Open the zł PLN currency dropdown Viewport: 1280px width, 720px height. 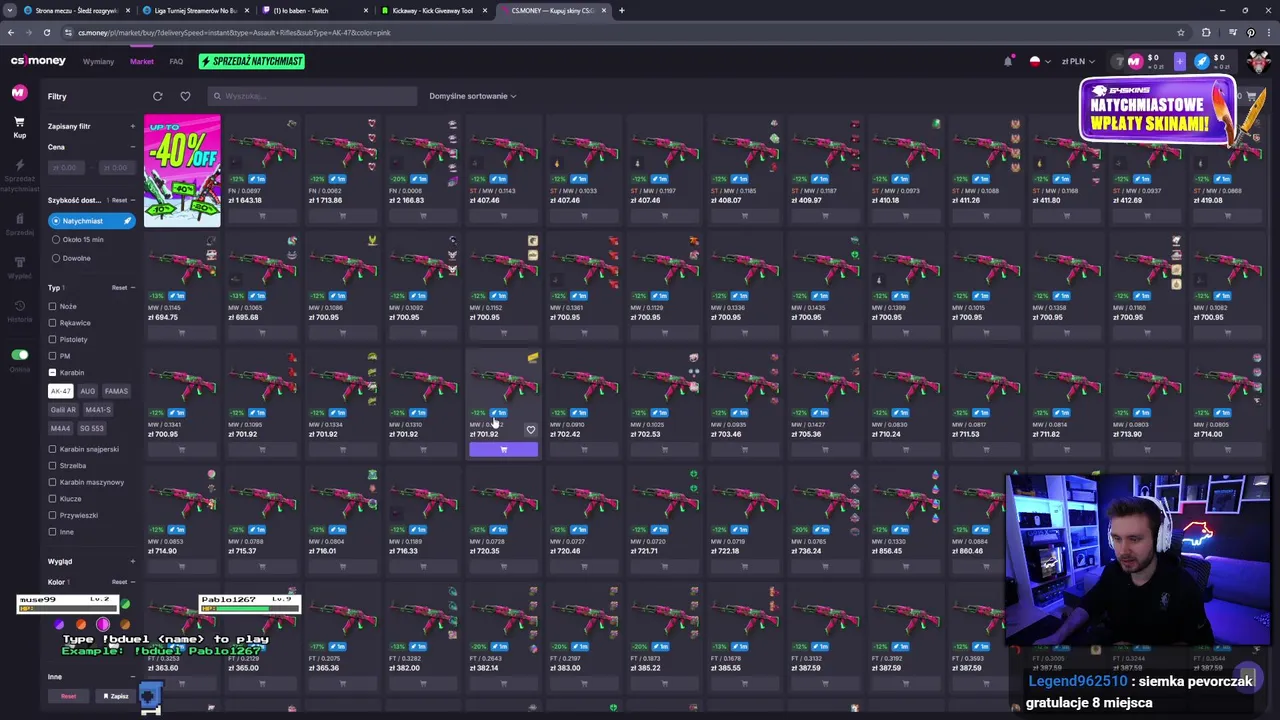pyautogui.click(x=1078, y=61)
